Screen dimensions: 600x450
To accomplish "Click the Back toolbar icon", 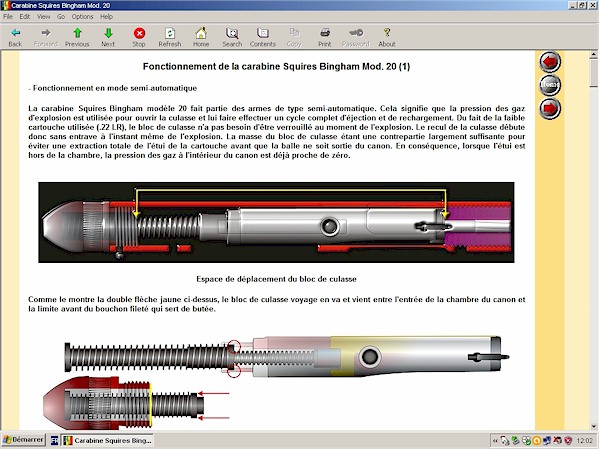I will coord(15,33).
